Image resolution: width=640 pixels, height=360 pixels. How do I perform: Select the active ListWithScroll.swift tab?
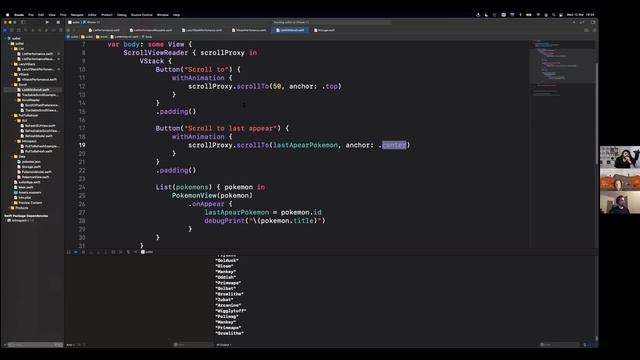[x=290, y=30]
